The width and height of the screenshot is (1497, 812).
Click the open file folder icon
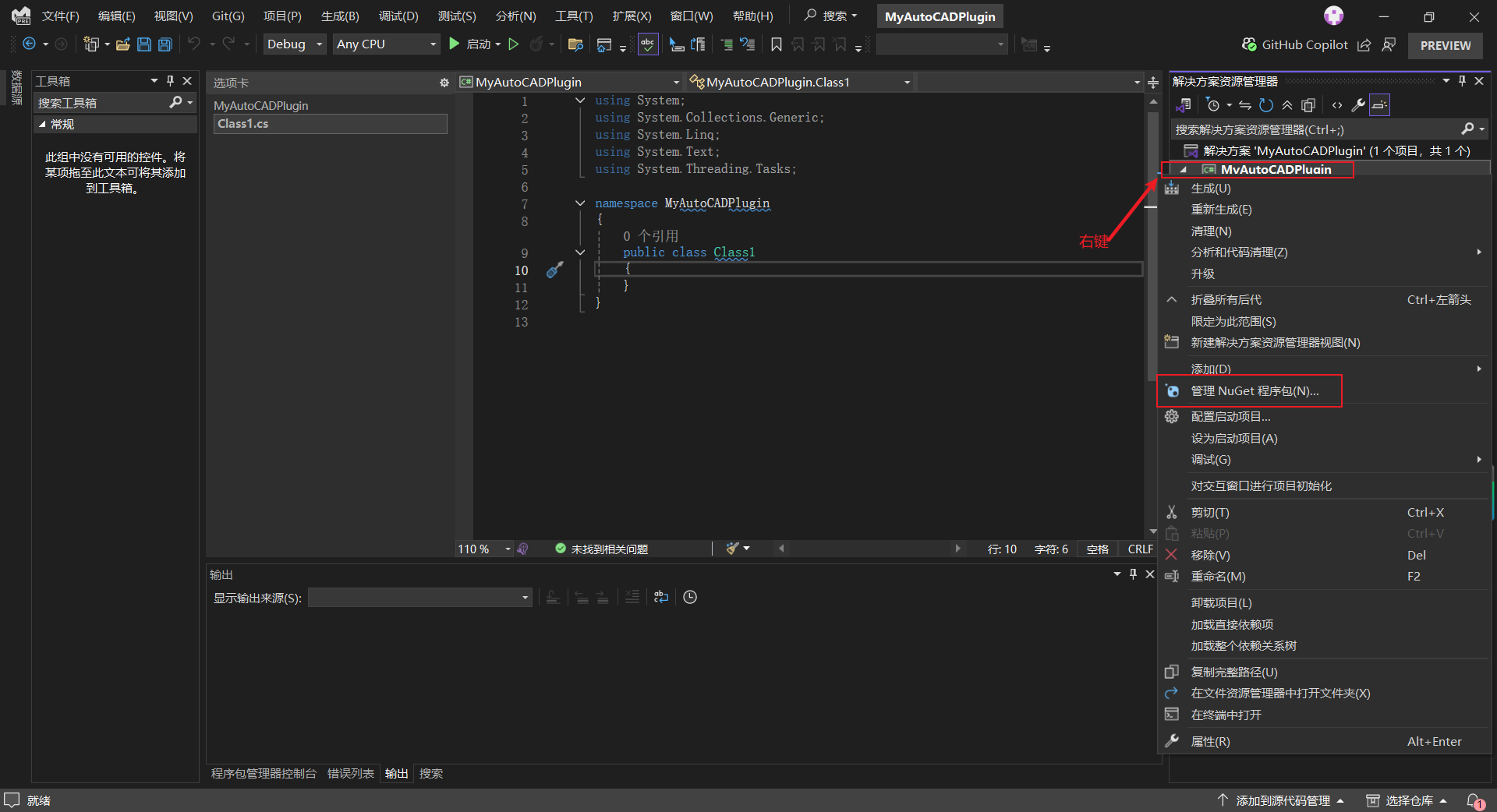click(122, 44)
